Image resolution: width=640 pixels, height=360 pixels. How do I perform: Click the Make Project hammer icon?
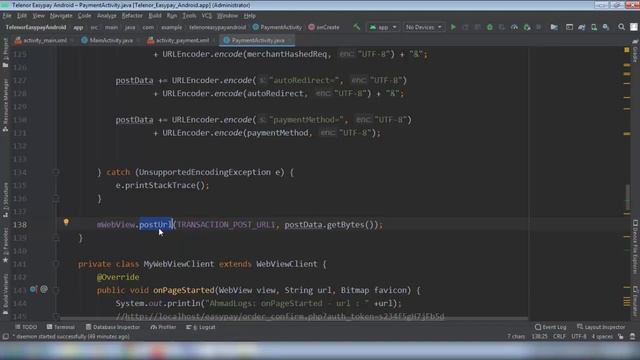click(x=357, y=27)
